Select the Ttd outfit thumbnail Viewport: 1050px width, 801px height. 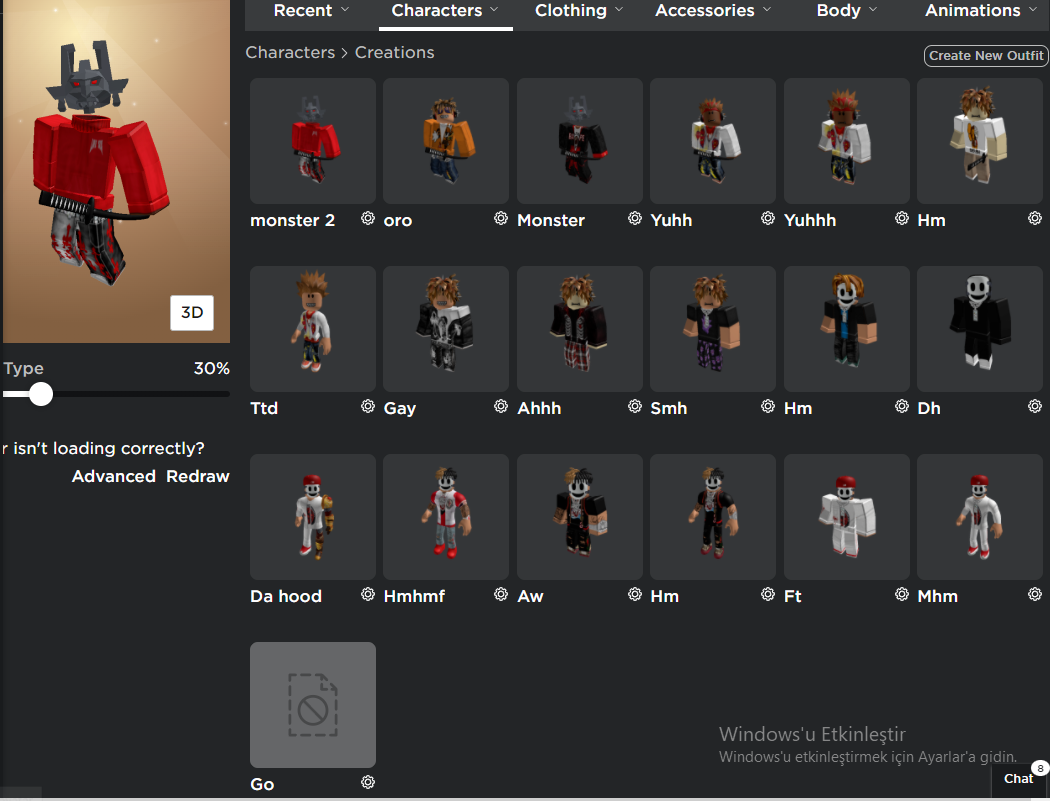(313, 329)
